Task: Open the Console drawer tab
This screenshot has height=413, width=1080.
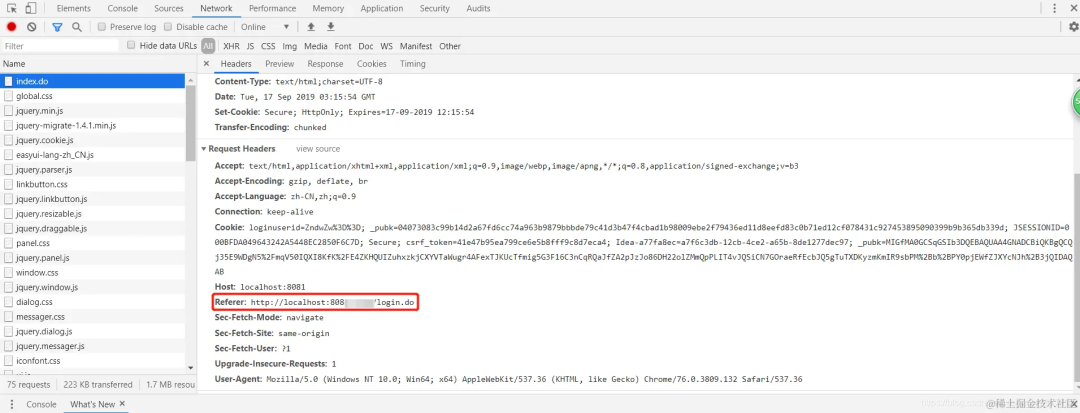Action: point(41,404)
